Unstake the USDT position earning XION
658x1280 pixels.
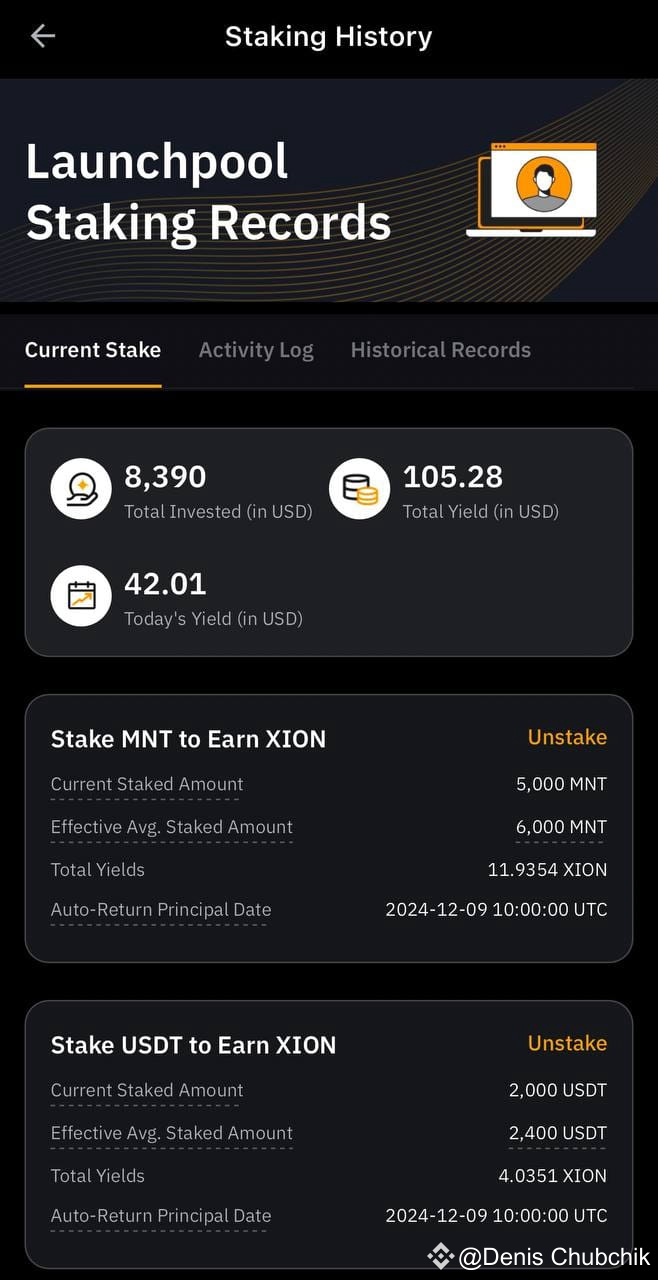(567, 1044)
